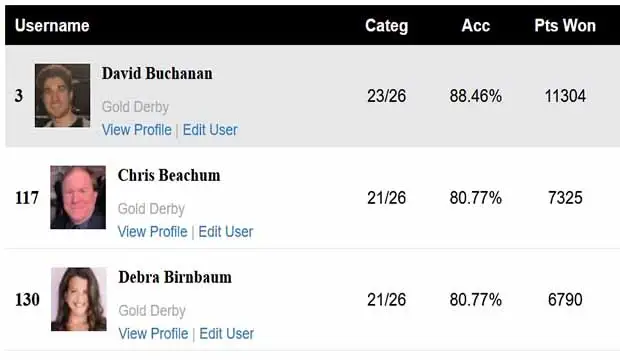The width and height of the screenshot is (620, 360).
Task: Click Edit User for Debra Birnbaum
Action: (227, 333)
